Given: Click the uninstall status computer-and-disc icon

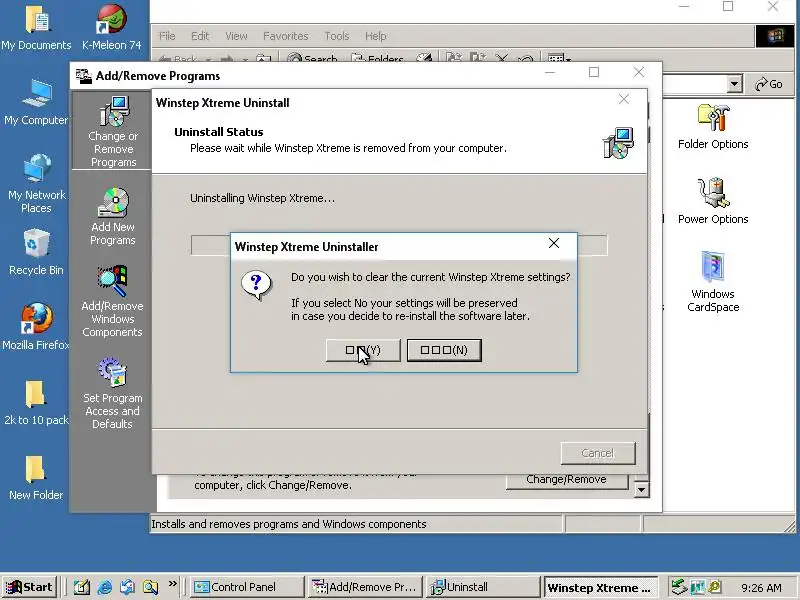Looking at the screenshot, I should (x=618, y=143).
